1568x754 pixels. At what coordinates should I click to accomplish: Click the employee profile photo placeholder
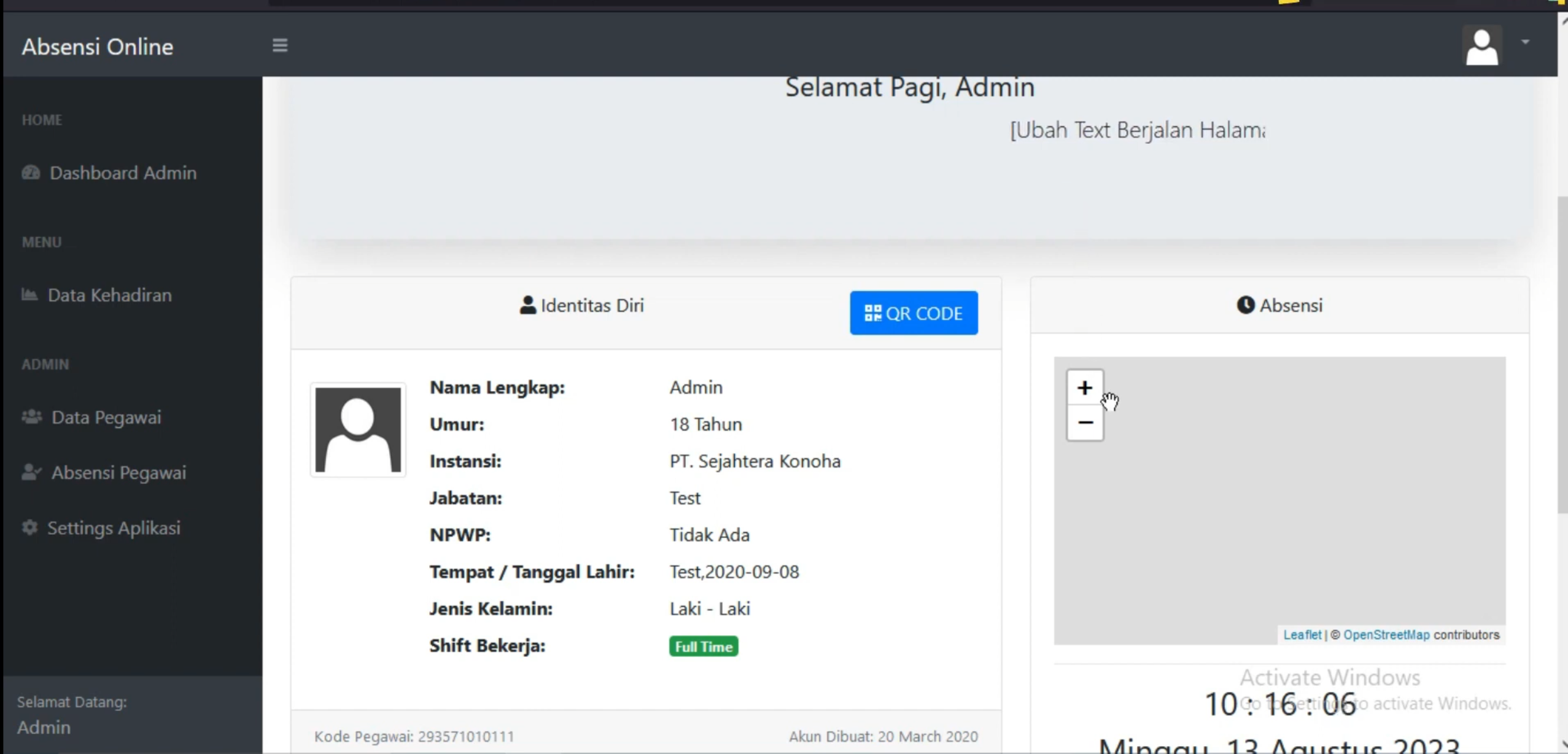(358, 430)
